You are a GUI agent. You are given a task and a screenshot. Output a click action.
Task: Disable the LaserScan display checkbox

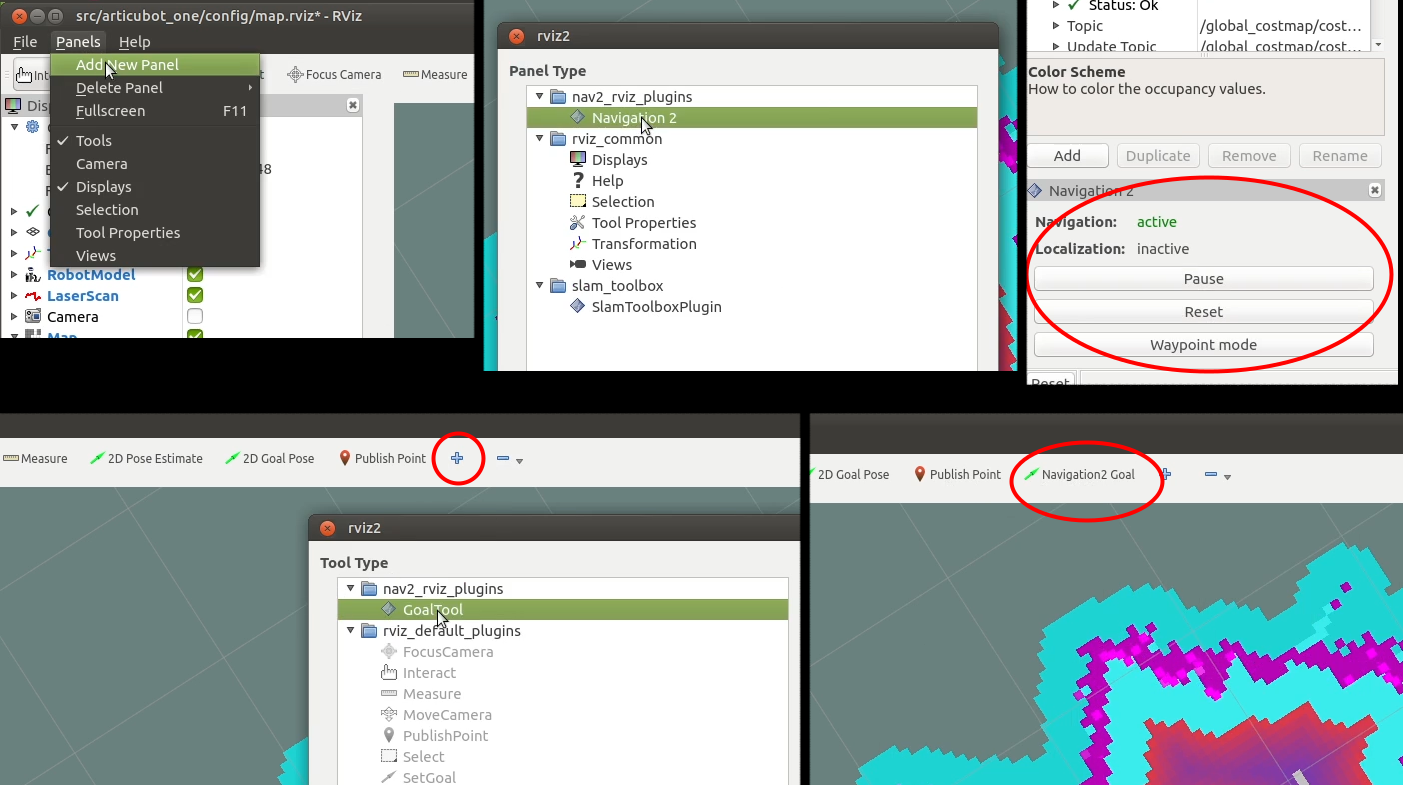(x=195, y=296)
